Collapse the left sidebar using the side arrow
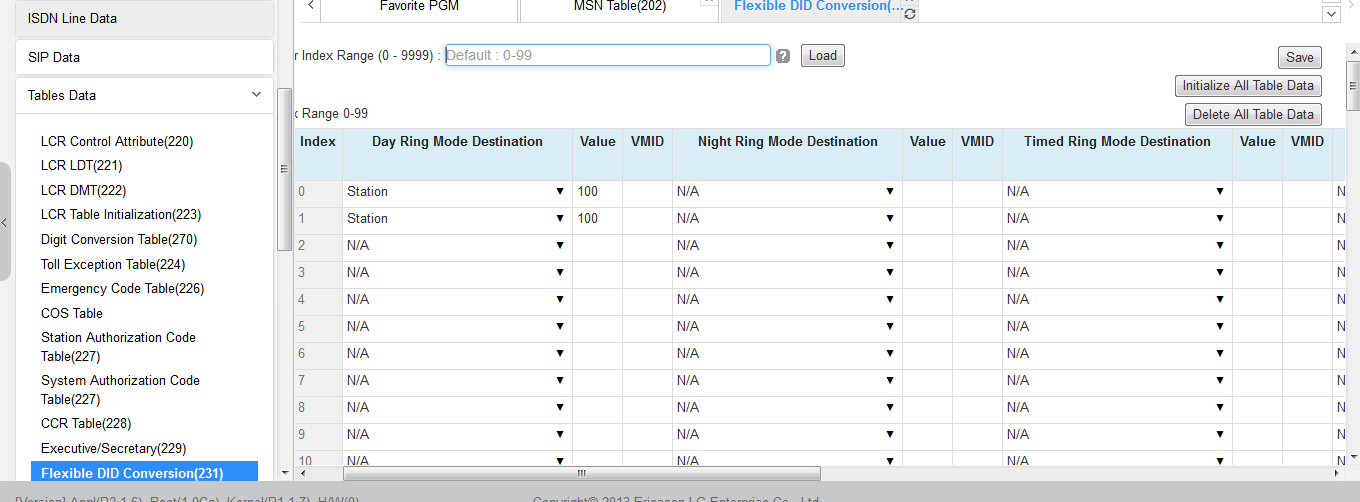 pos(5,222)
